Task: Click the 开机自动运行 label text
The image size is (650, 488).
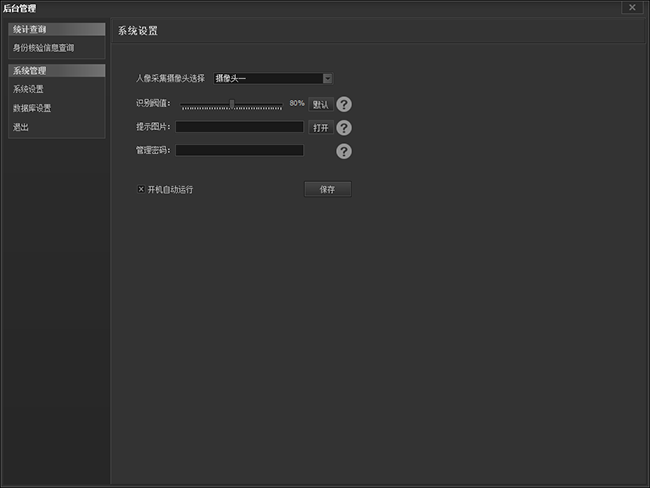Action: point(170,189)
